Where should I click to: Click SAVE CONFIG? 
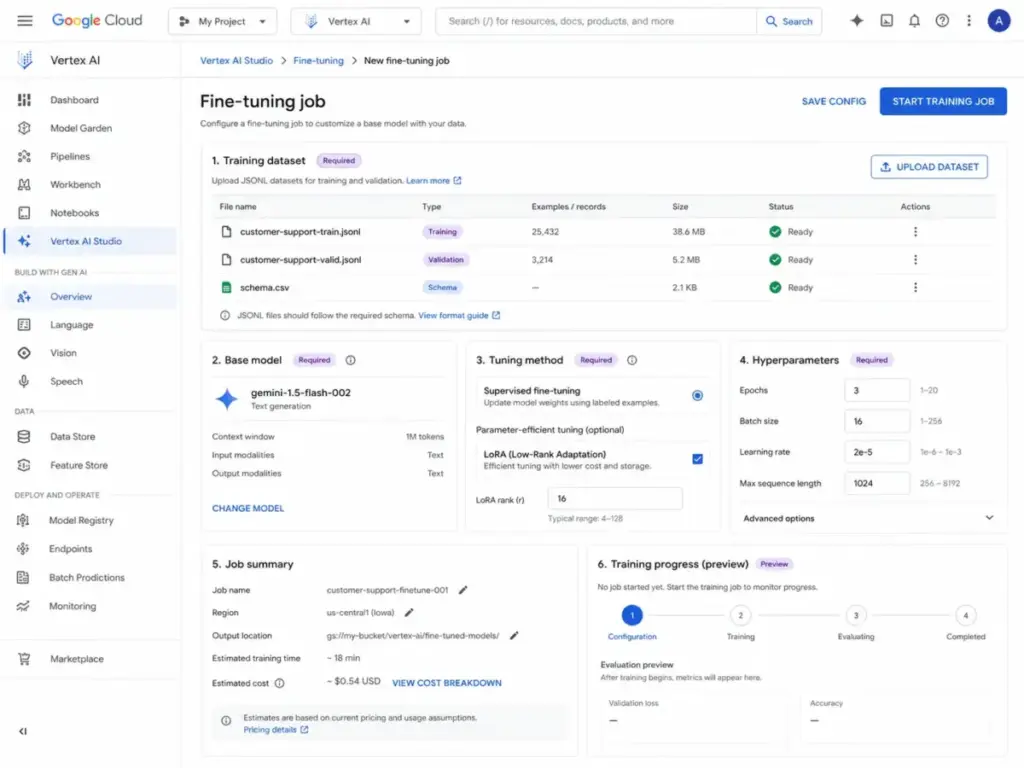click(x=833, y=101)
